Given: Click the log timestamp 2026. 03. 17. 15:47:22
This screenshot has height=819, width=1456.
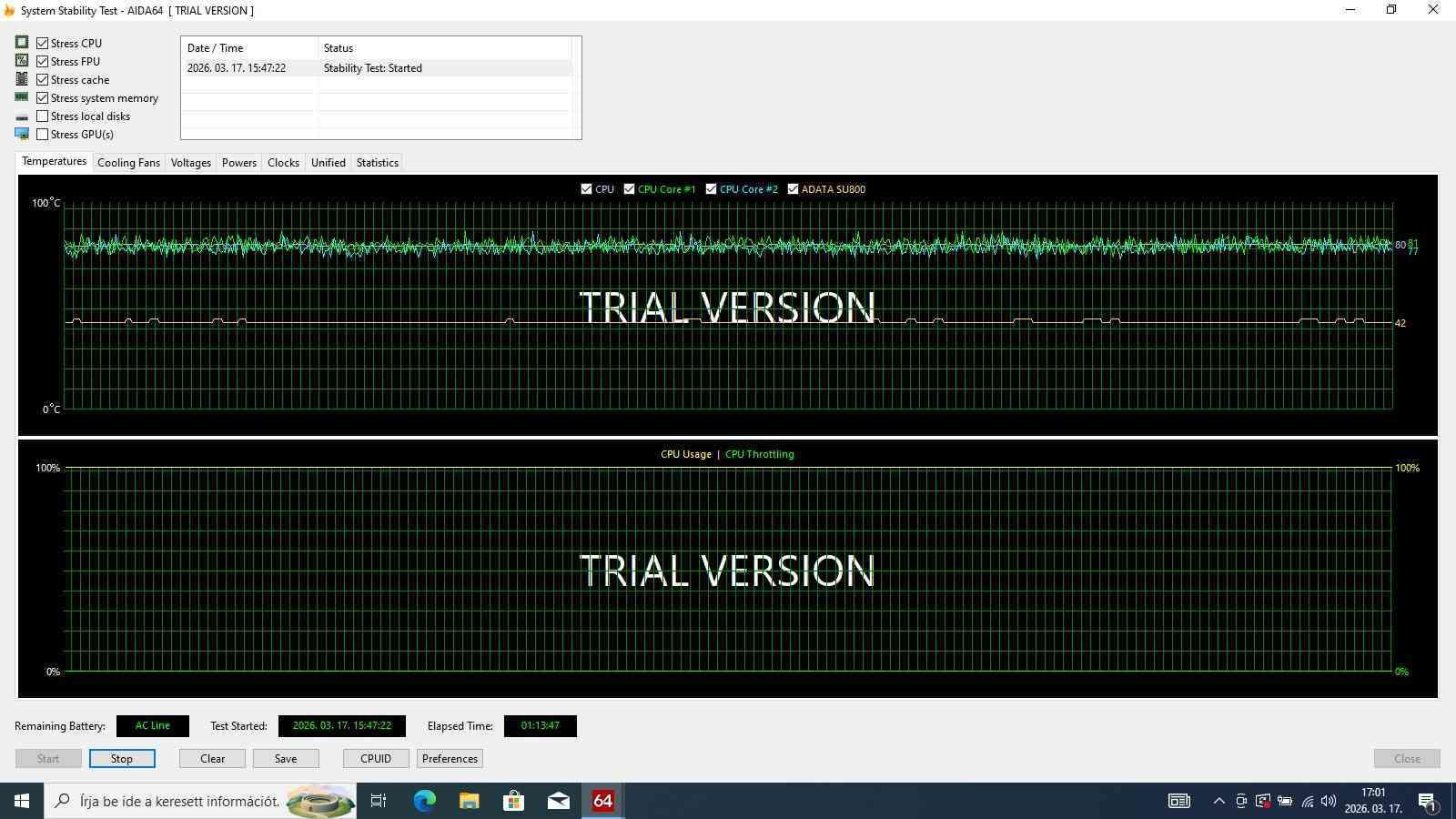Looking at the screenshot, I should [x=237, y=68].
